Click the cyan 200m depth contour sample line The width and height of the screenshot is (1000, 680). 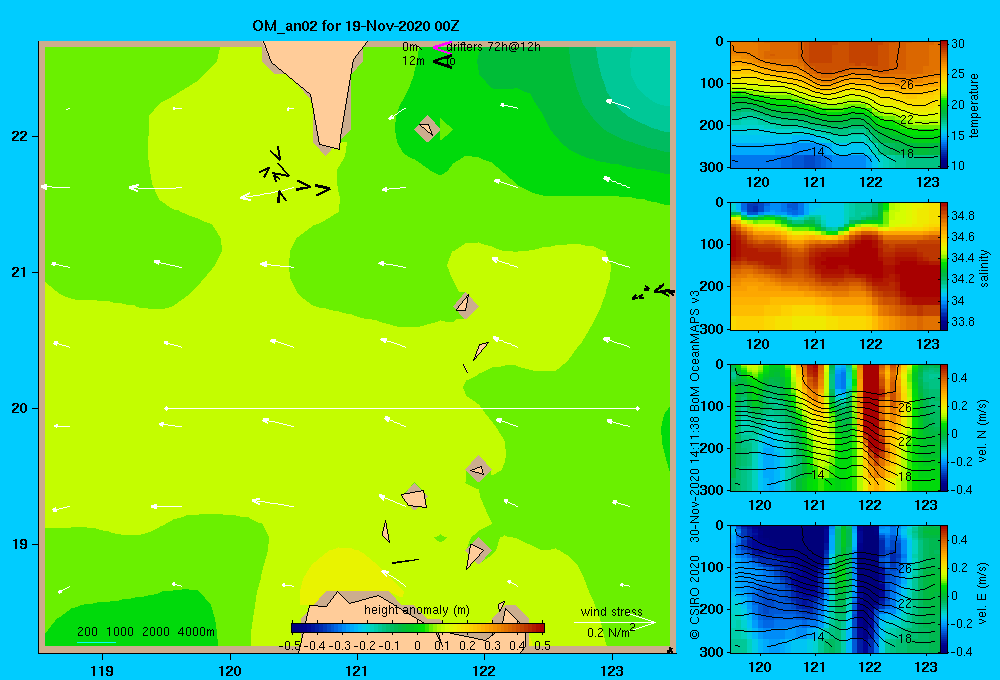96,642
